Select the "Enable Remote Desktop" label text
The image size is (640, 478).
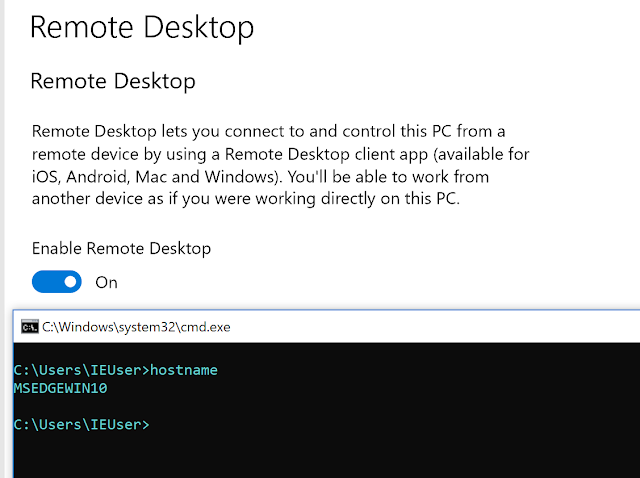[x=121, y=248]
